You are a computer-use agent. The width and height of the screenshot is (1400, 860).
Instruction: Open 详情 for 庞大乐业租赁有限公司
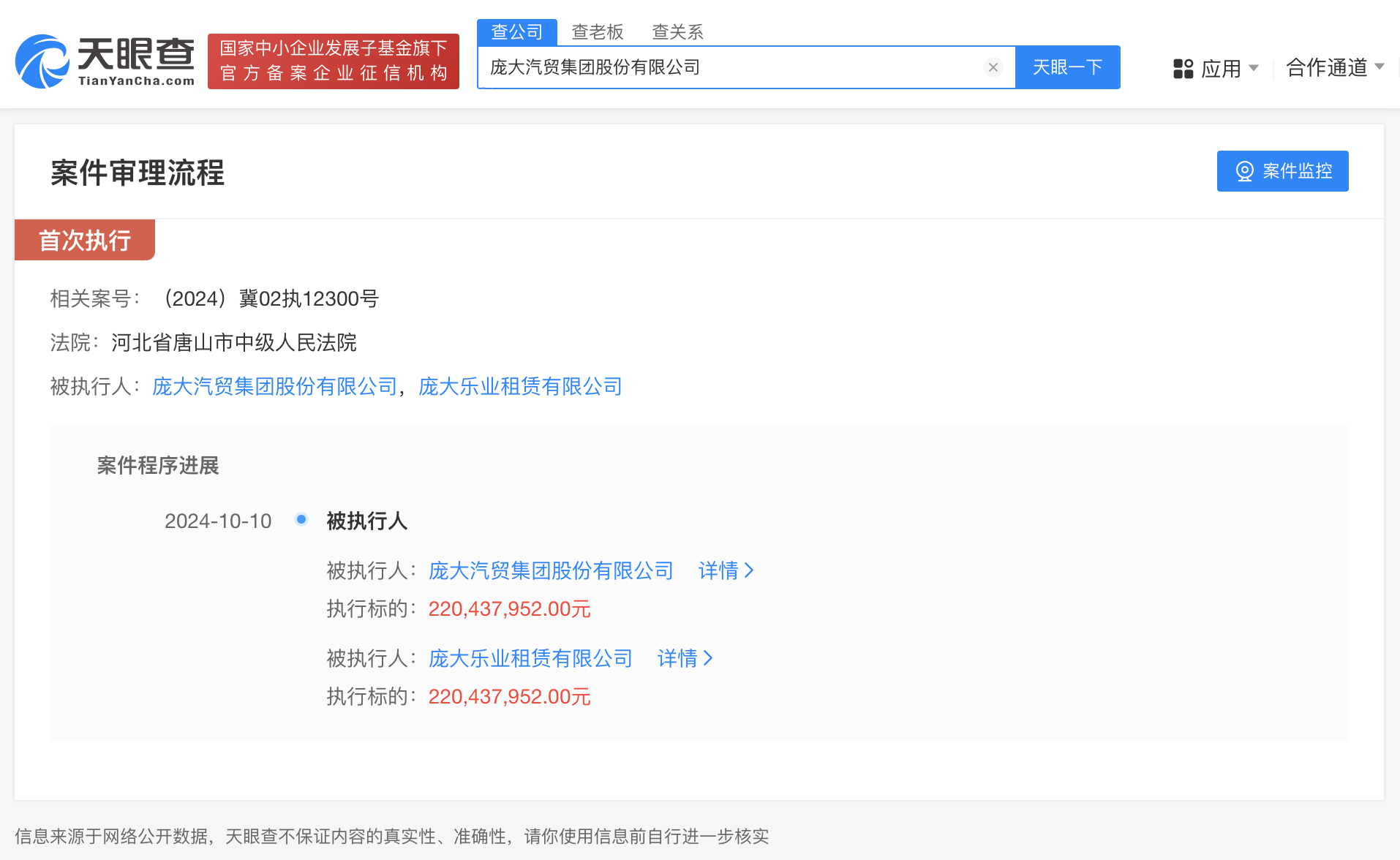(685, 658)
